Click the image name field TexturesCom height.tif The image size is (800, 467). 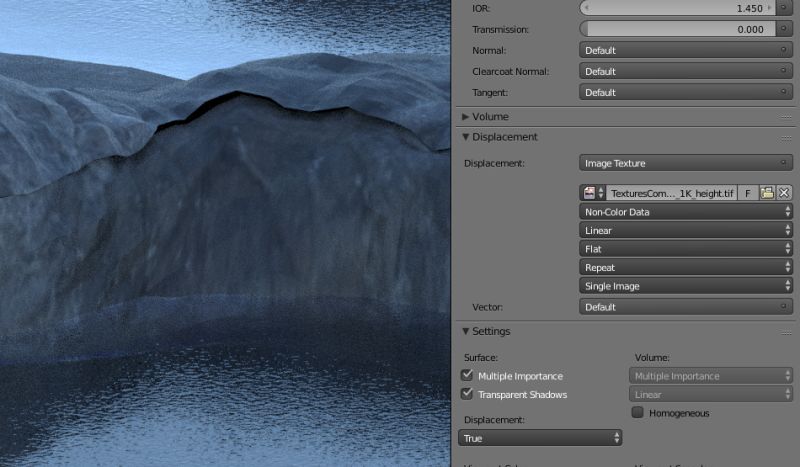(671, 193)
